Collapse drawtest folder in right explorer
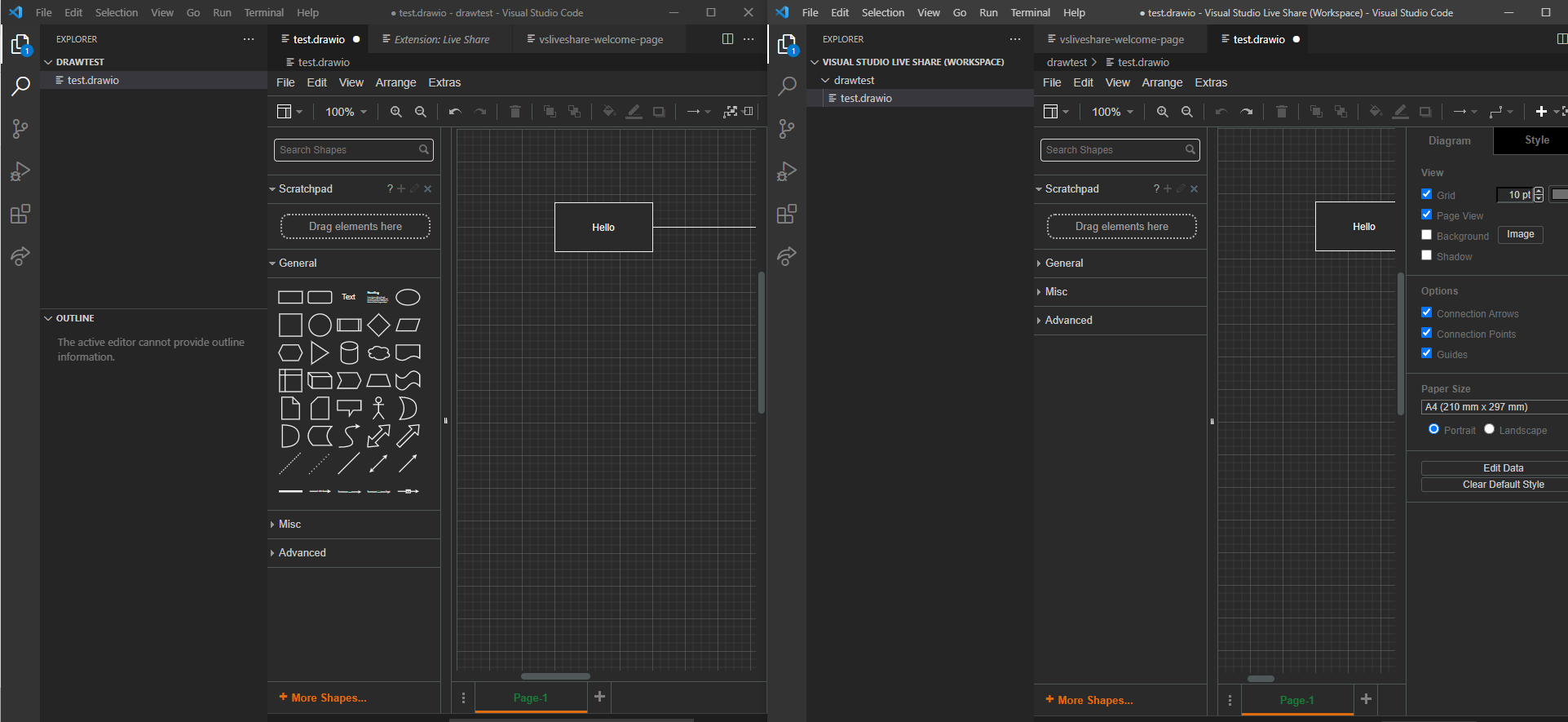The image size is (1568, 722). [920, 80]
